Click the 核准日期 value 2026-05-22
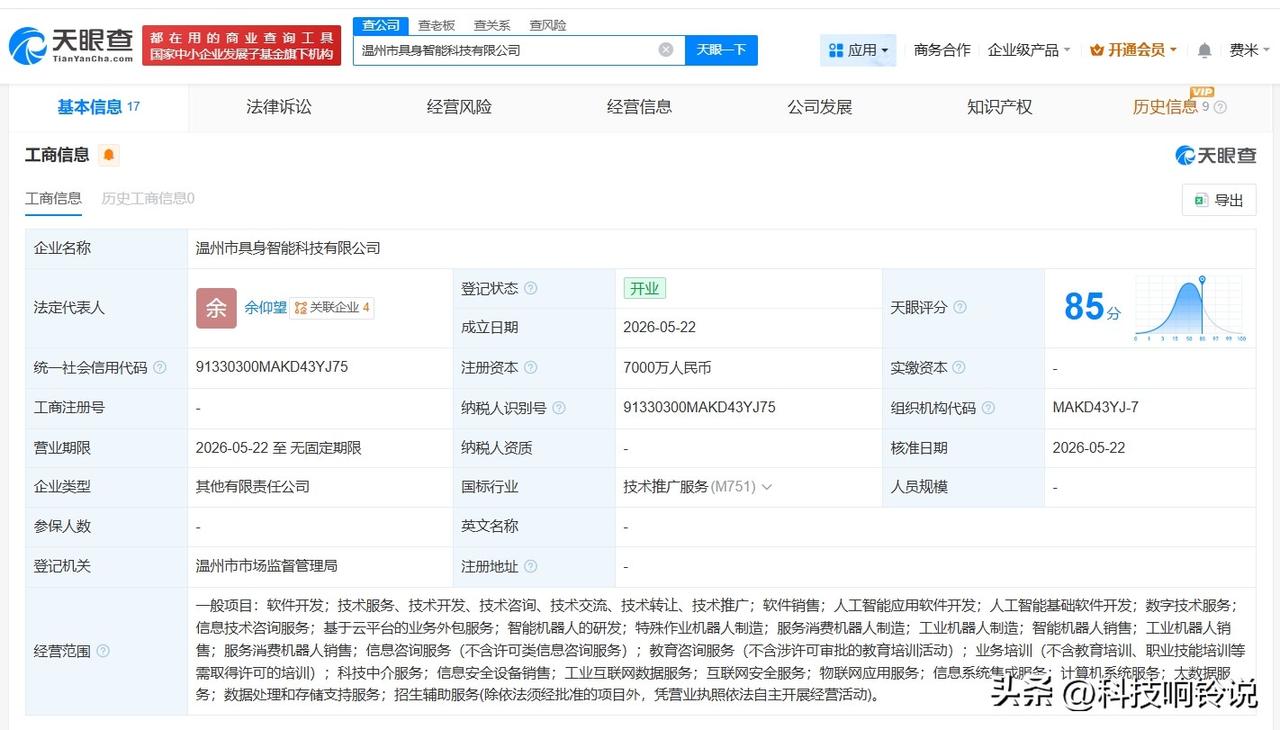Viewport: 1280px width, 730px height. (x=1088, y=448)
